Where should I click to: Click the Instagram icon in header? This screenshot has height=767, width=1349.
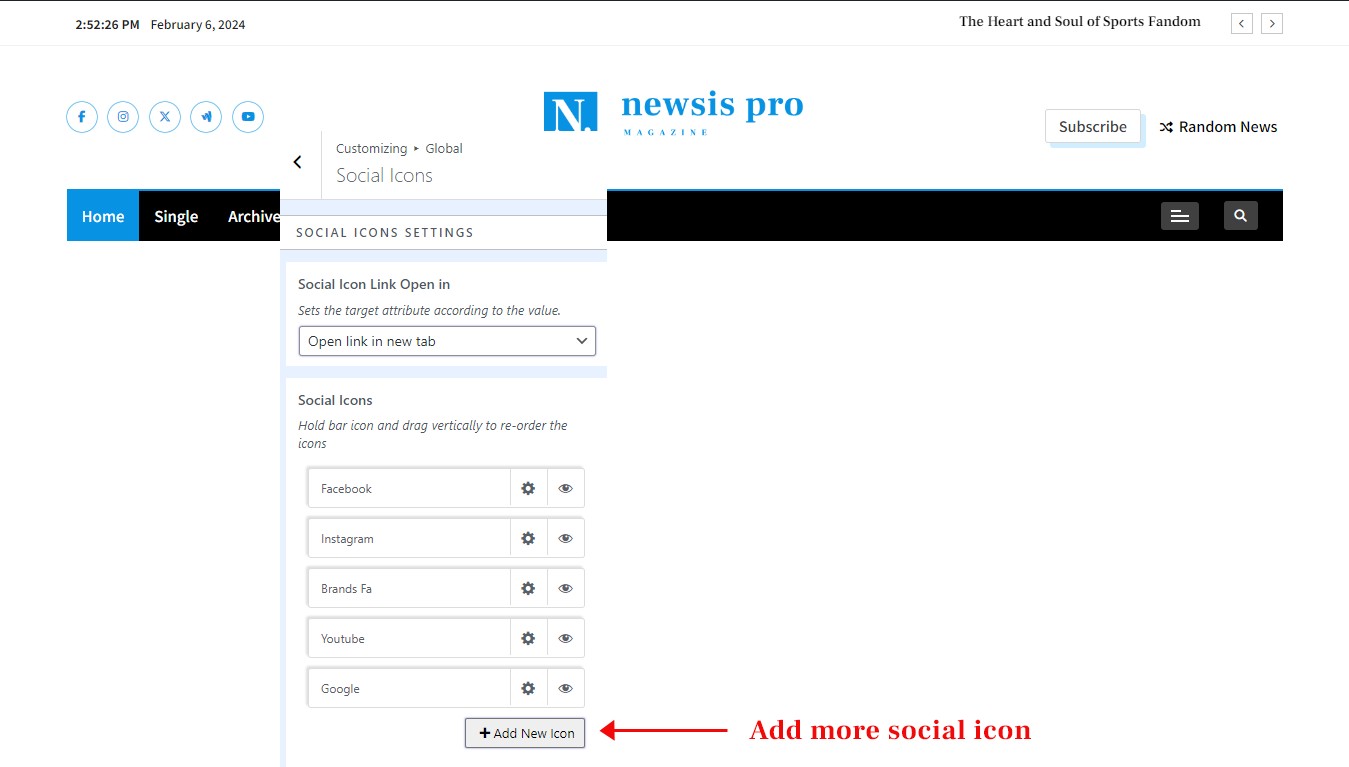point(123,117)
